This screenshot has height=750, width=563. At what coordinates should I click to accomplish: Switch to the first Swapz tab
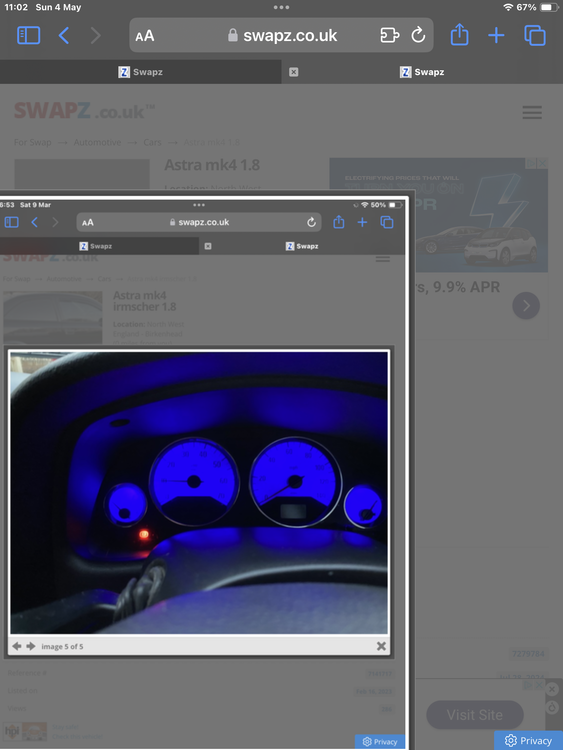click(141, 72)
